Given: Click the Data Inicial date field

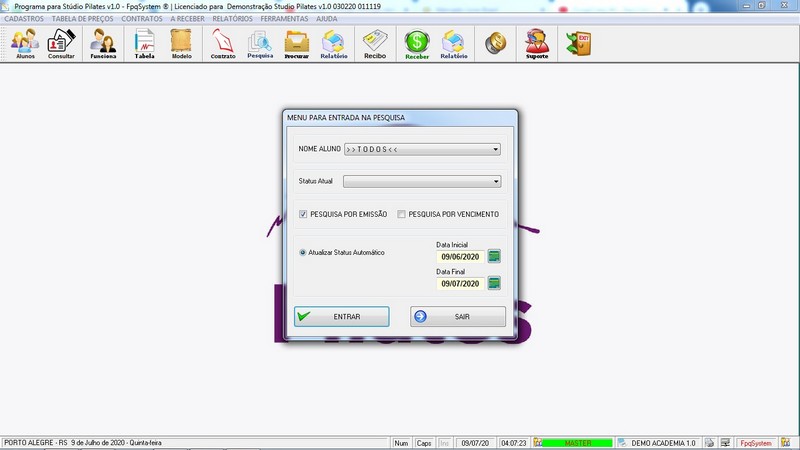Looking at the screenshot, I should pyautogui.click(x=460, y=257).
